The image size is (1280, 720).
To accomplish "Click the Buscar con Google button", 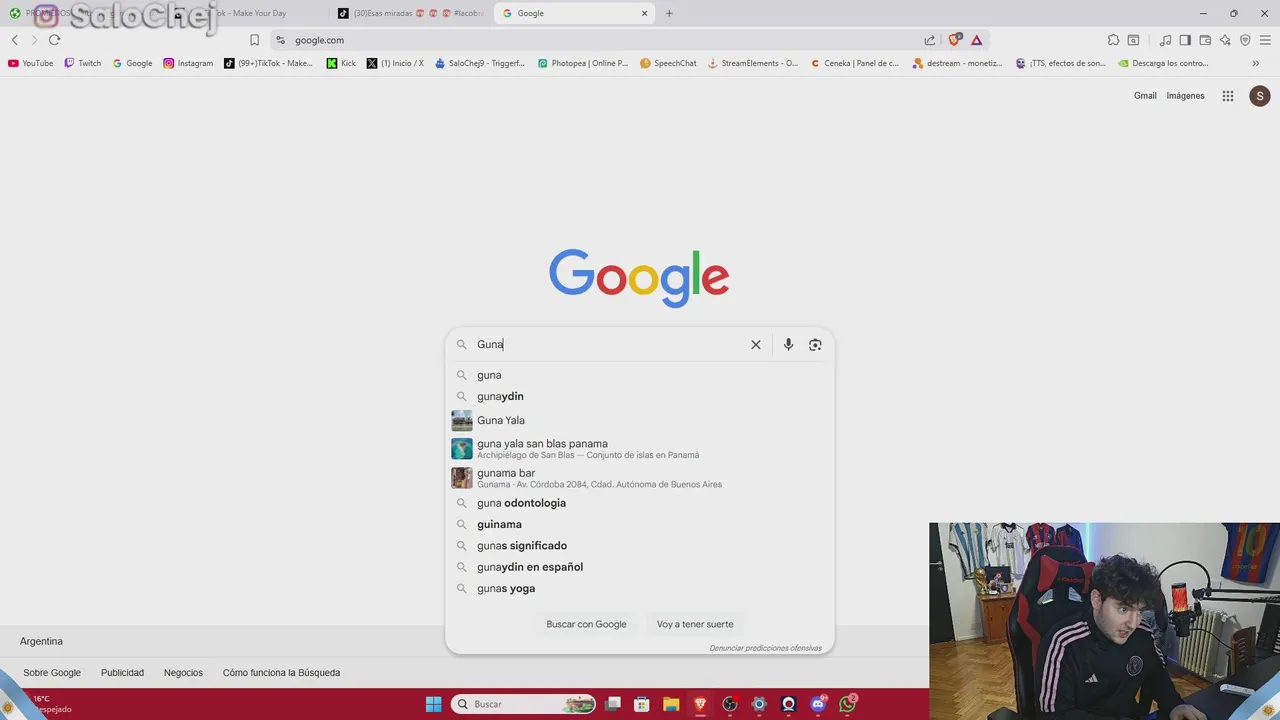I will 586,624.
